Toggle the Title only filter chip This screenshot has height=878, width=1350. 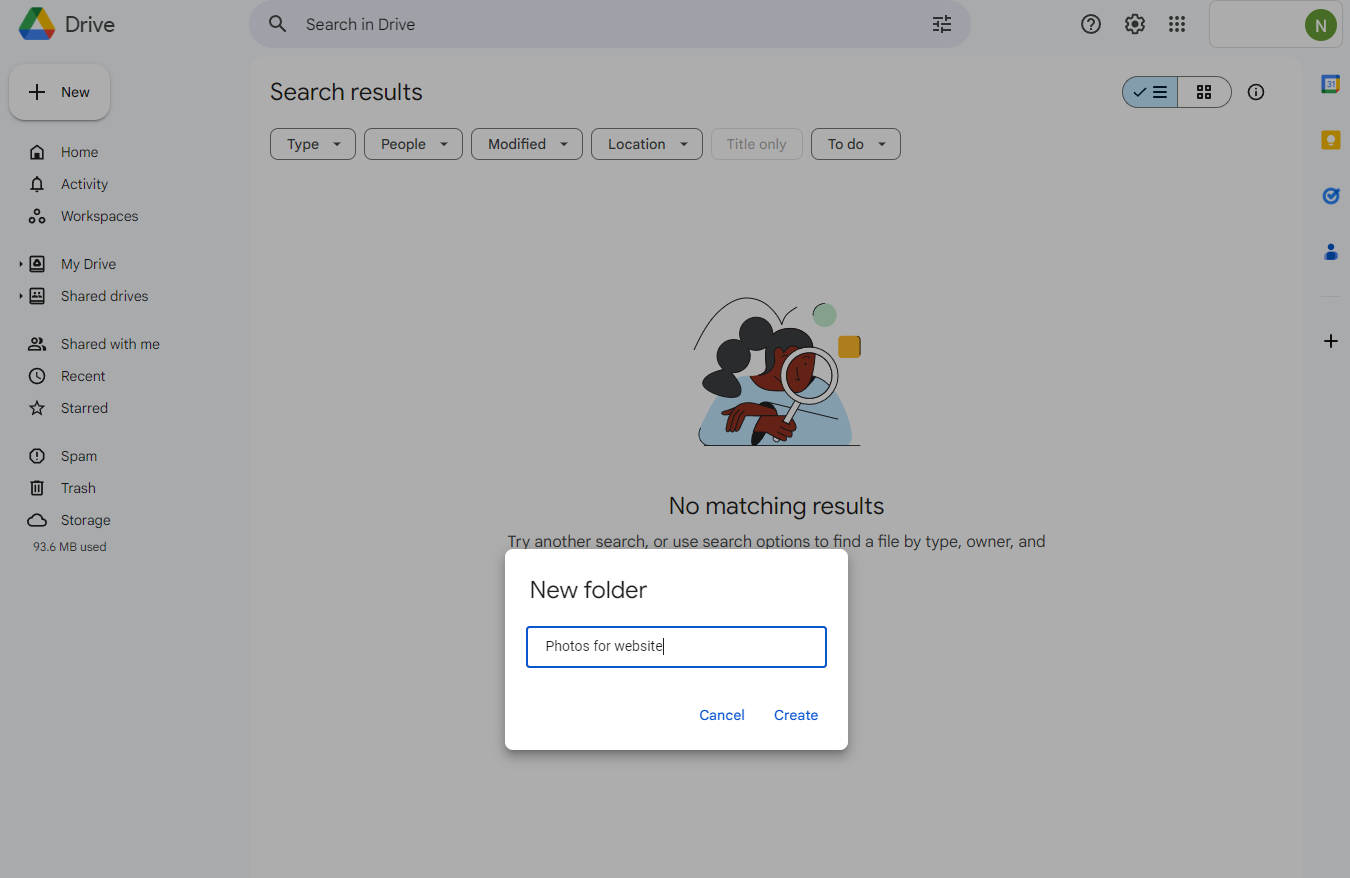[x=756, y=144]
